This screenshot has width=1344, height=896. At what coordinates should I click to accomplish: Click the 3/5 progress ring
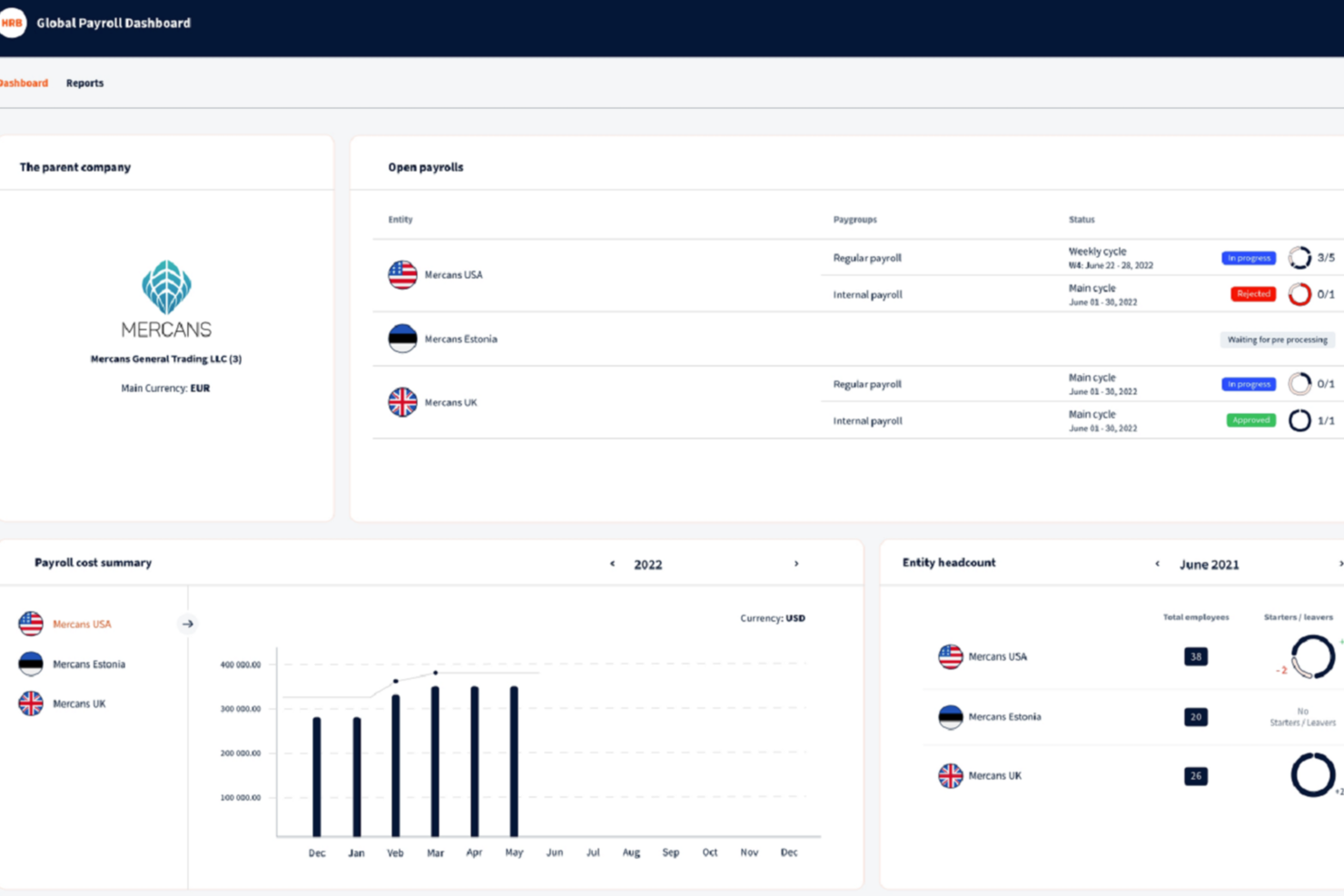click(x=1300, y=258)
